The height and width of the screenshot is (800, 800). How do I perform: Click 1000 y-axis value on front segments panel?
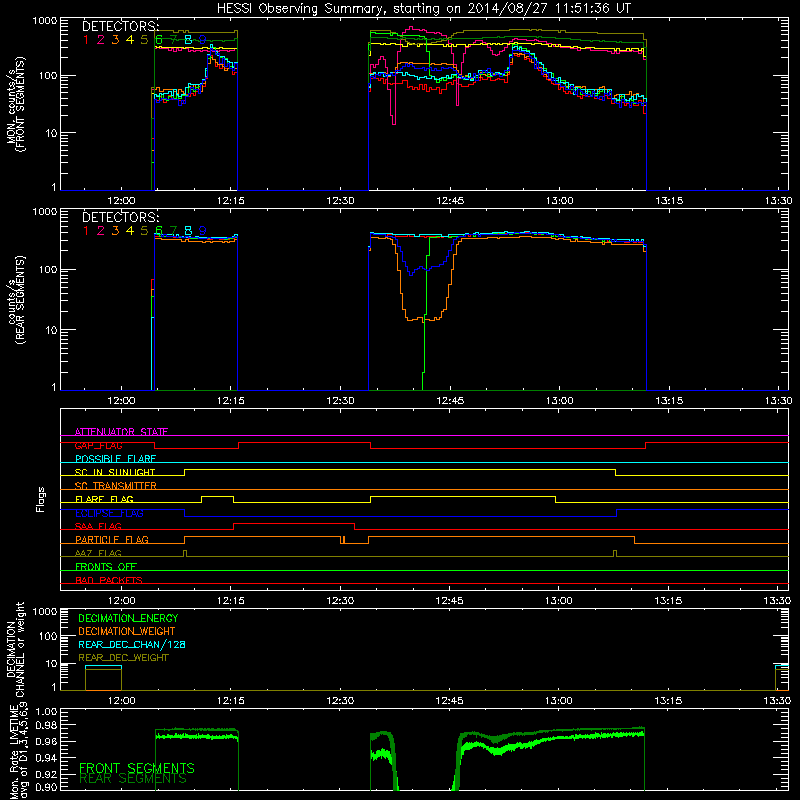pos(45,21)
